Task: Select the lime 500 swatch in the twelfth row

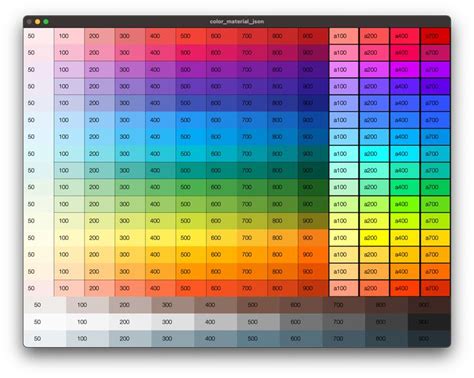Action: (x=191, y=221)
